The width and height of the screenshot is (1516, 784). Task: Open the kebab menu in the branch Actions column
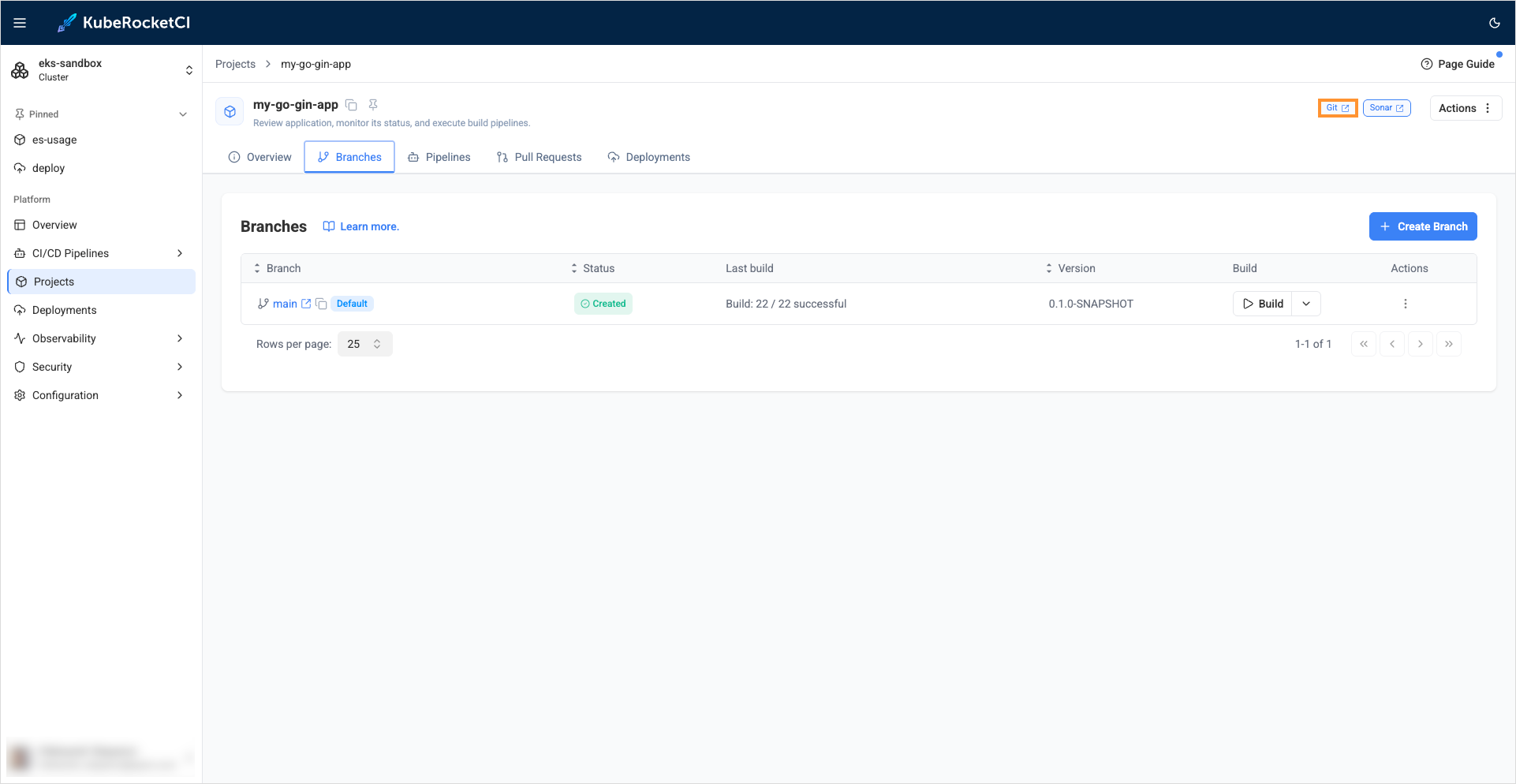point(1405,303)
